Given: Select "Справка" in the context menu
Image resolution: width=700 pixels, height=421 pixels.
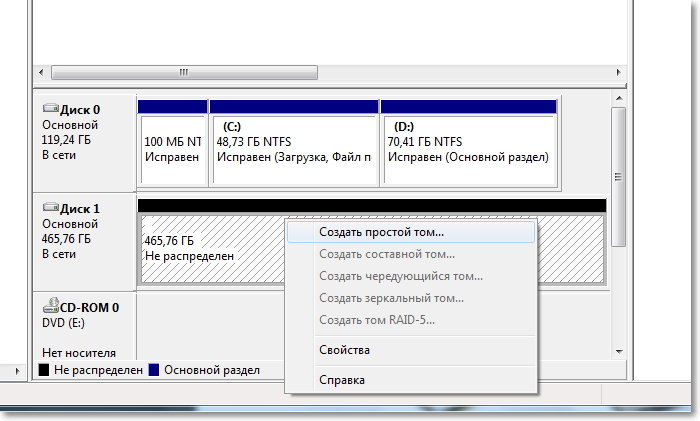Looking at the screenshot, I should 341,380.
